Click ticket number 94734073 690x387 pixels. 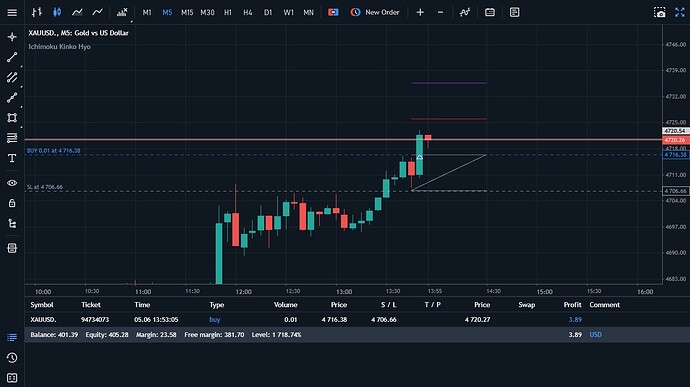[95, 320]
